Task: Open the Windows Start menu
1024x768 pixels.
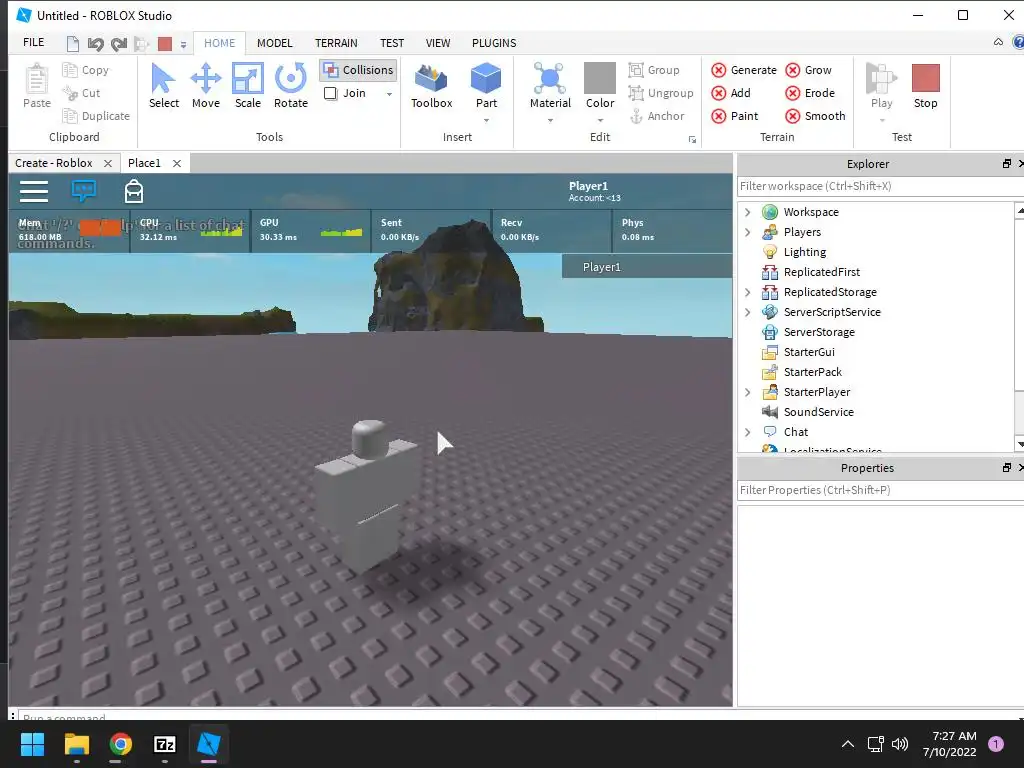Action: click(x=32, y=744)
